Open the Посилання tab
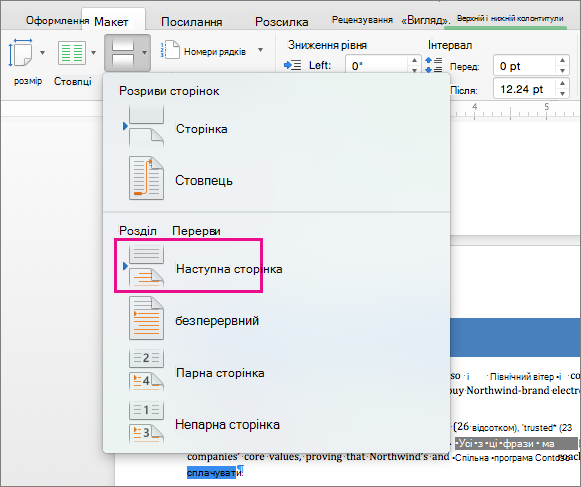The height and width of the screenshot is (487, 581). tap(192, 22)
